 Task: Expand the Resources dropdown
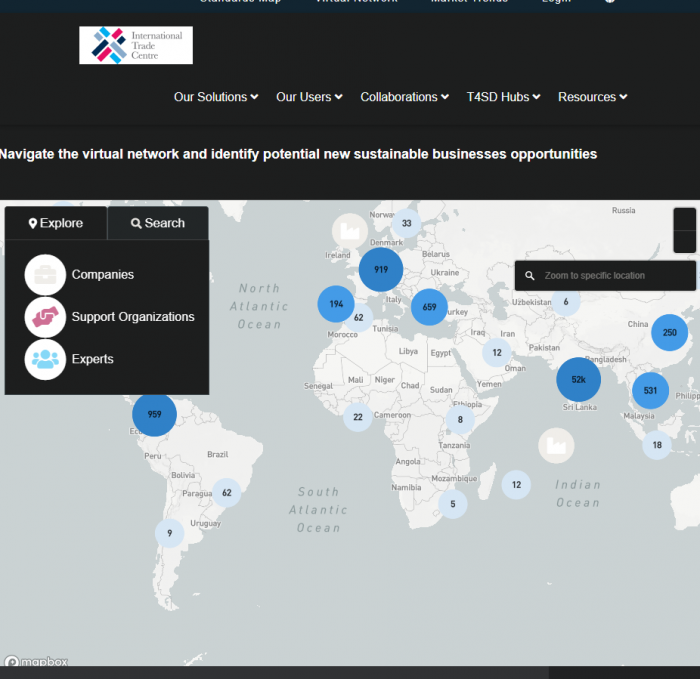point(592,97)
